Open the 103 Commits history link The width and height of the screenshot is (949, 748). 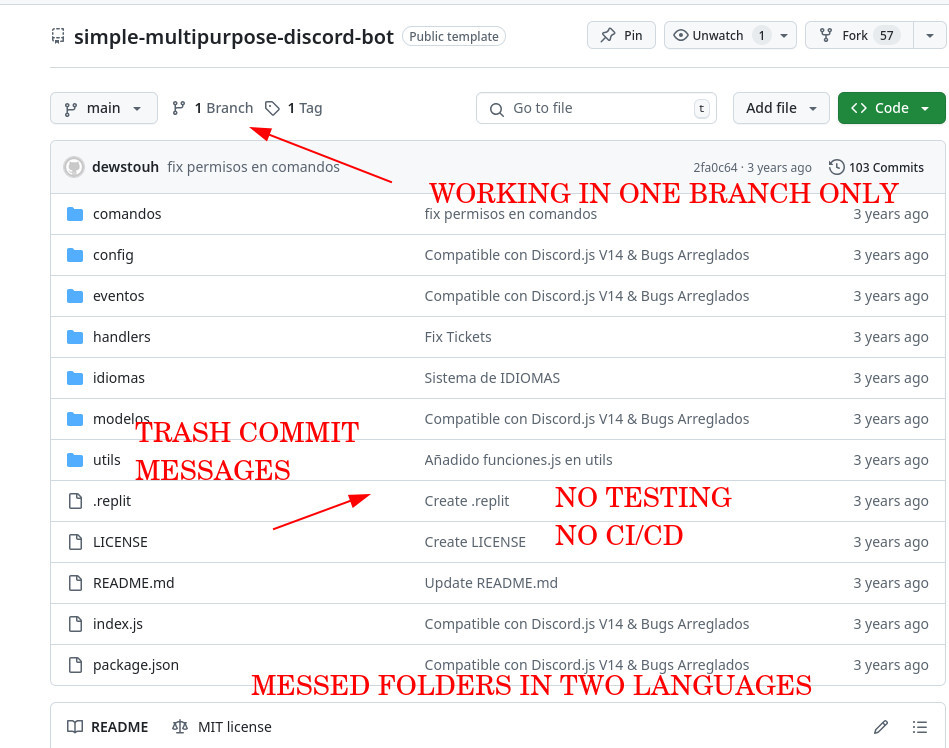pyautogui.click(x=876, y=168)
